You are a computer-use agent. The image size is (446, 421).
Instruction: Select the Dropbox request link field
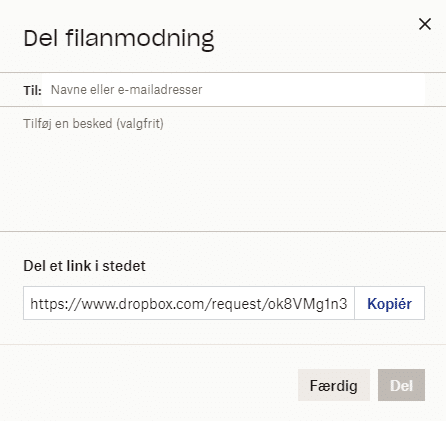coord(189,303)
